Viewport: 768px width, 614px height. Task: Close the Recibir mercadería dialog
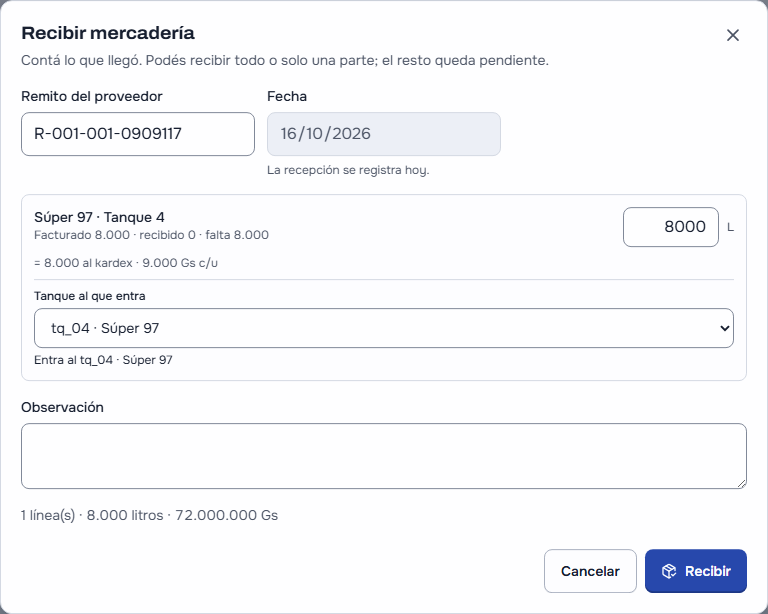click(x=732, y=35)
